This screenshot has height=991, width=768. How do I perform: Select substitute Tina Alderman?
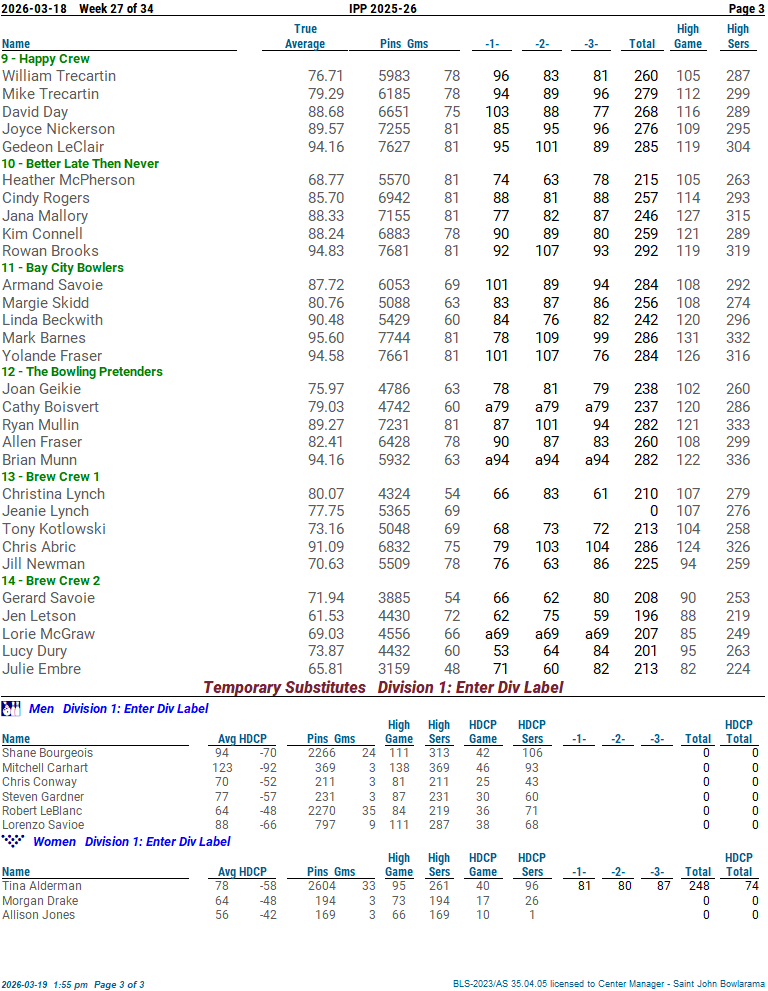pyautogui.click(x=42, y=886)
